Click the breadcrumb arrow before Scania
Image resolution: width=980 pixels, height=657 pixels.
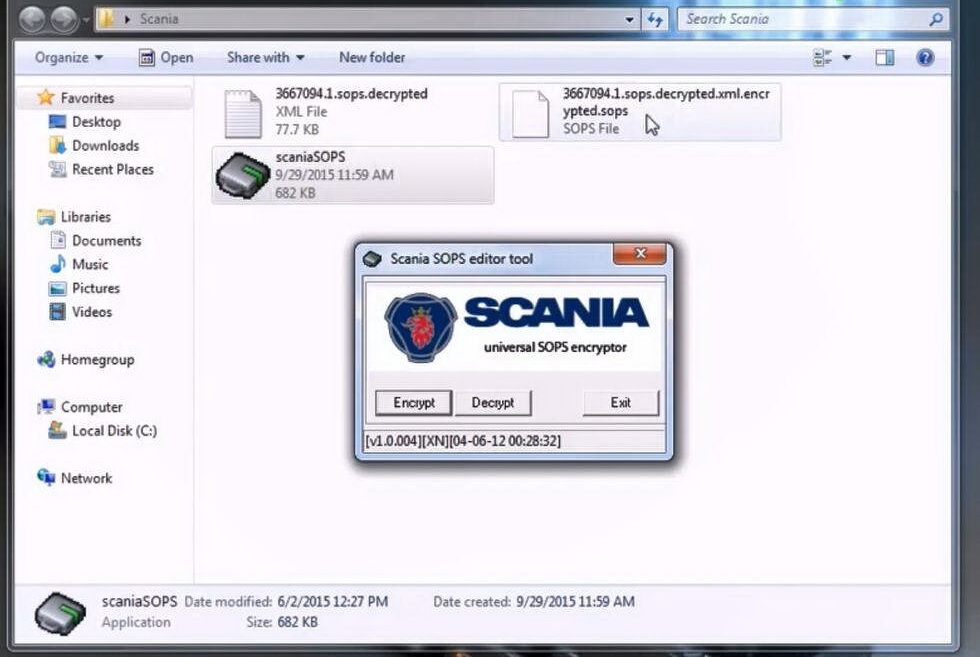tap(128, 19)
